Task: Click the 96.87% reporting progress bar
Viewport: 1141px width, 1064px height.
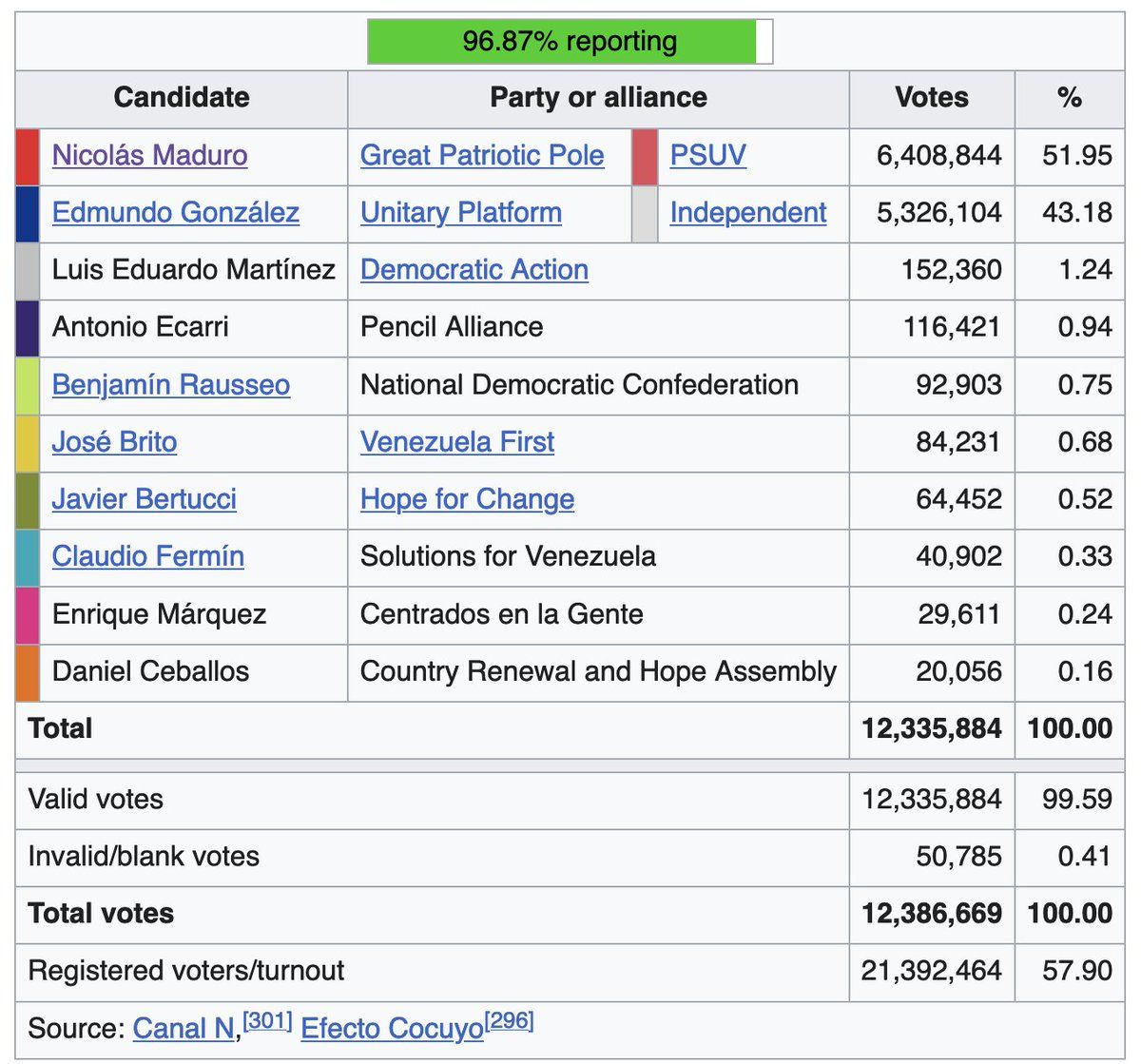Action: click(x=570, y=42)
